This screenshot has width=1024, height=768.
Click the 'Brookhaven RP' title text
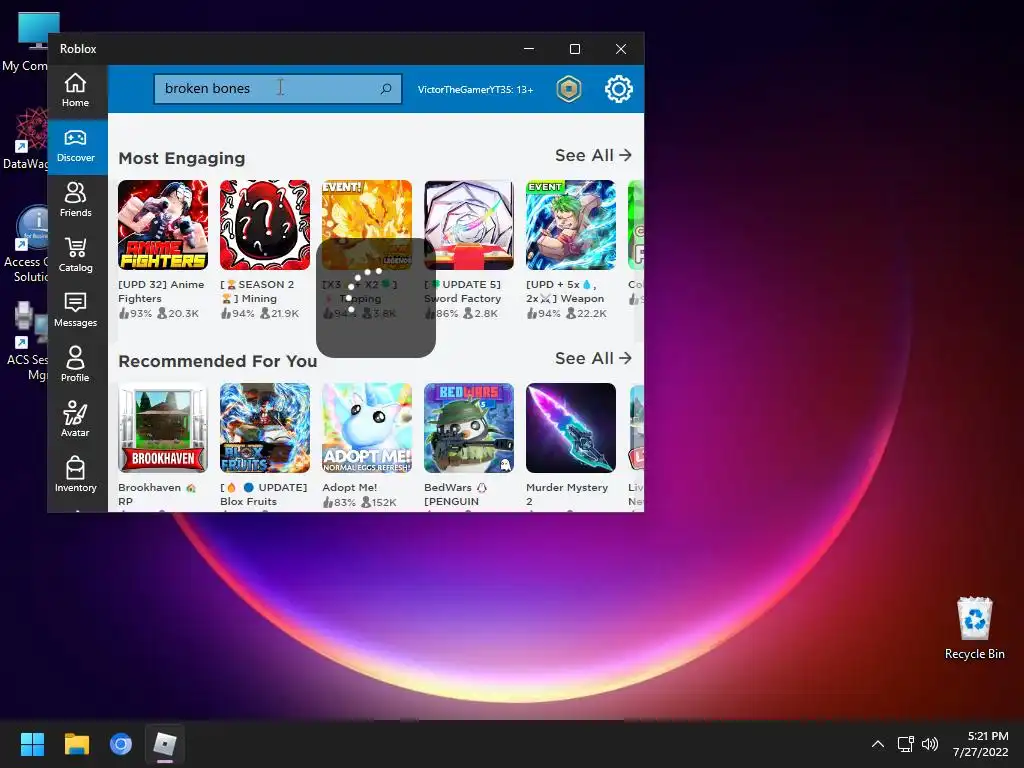[157, 494]
